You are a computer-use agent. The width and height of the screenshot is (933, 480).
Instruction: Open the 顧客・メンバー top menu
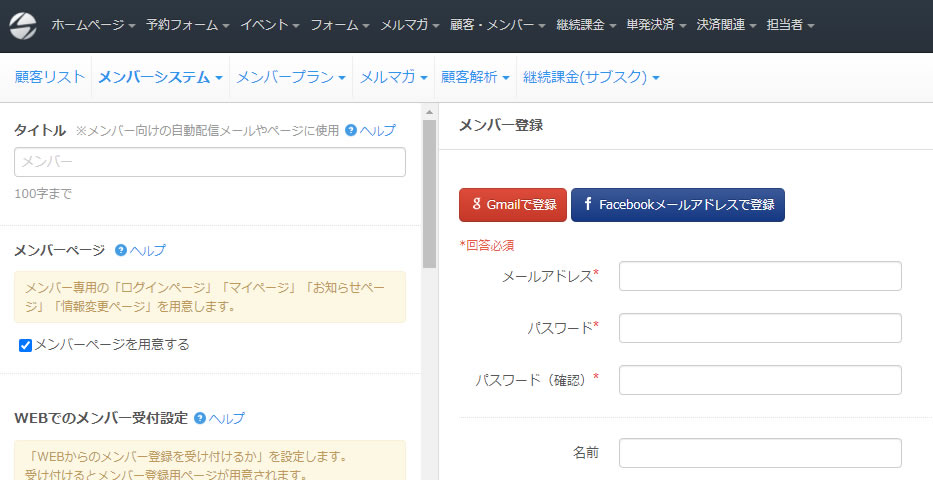click(497, 25)
